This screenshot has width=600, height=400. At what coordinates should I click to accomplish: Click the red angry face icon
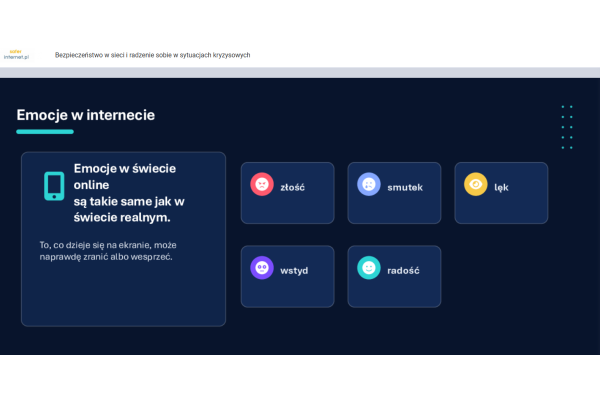coord(261,185)
